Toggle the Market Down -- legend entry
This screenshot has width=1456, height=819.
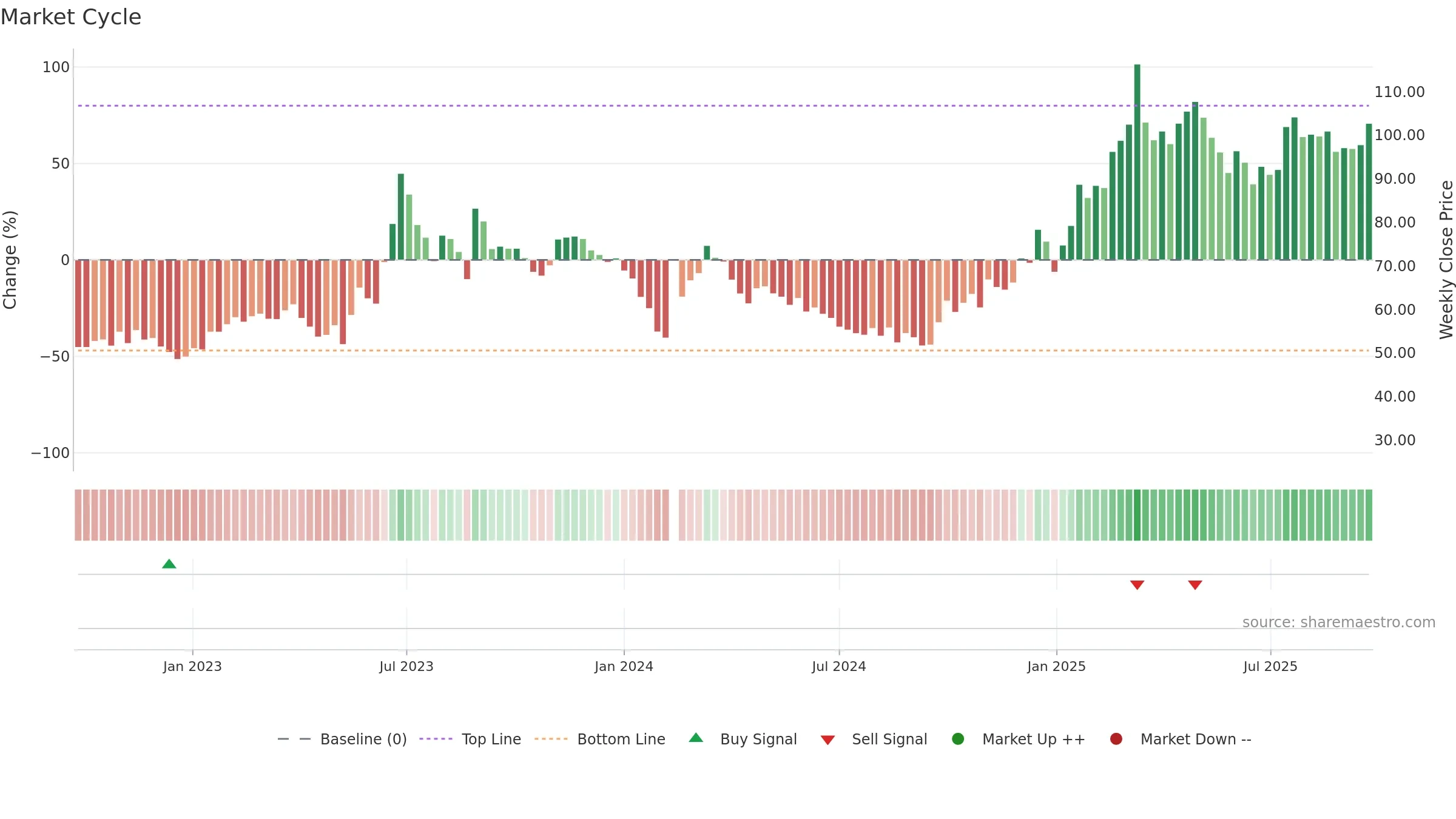(1181, 739)
